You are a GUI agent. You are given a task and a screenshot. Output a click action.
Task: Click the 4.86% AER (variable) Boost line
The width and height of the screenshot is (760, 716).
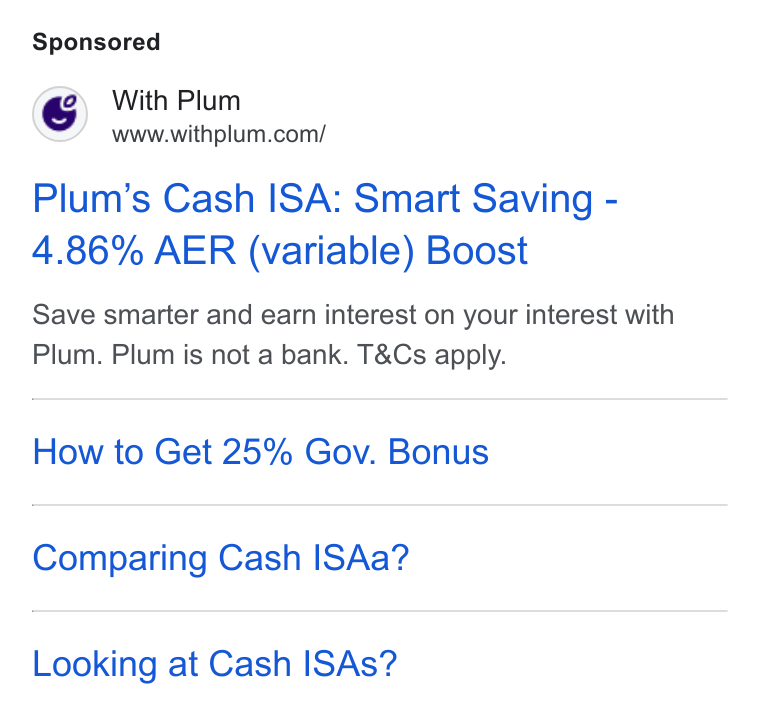click(280, 251)
